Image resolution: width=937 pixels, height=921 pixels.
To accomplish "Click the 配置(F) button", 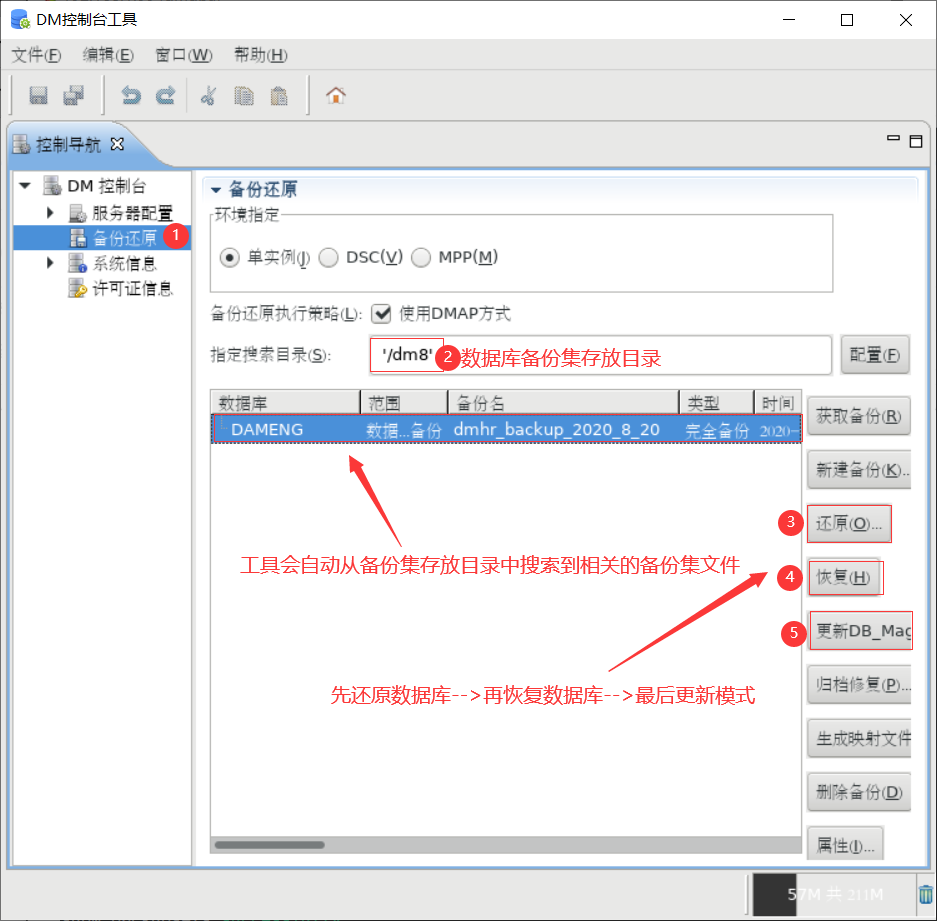I will [x=875, y=355].
